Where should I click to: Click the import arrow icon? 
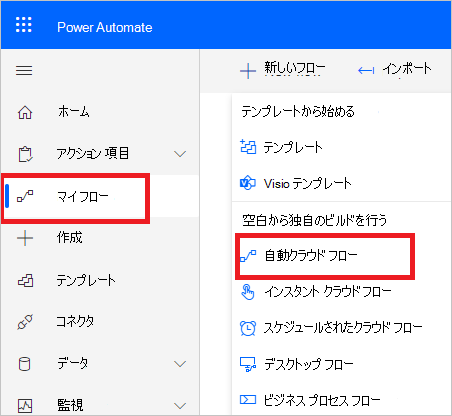366,70
